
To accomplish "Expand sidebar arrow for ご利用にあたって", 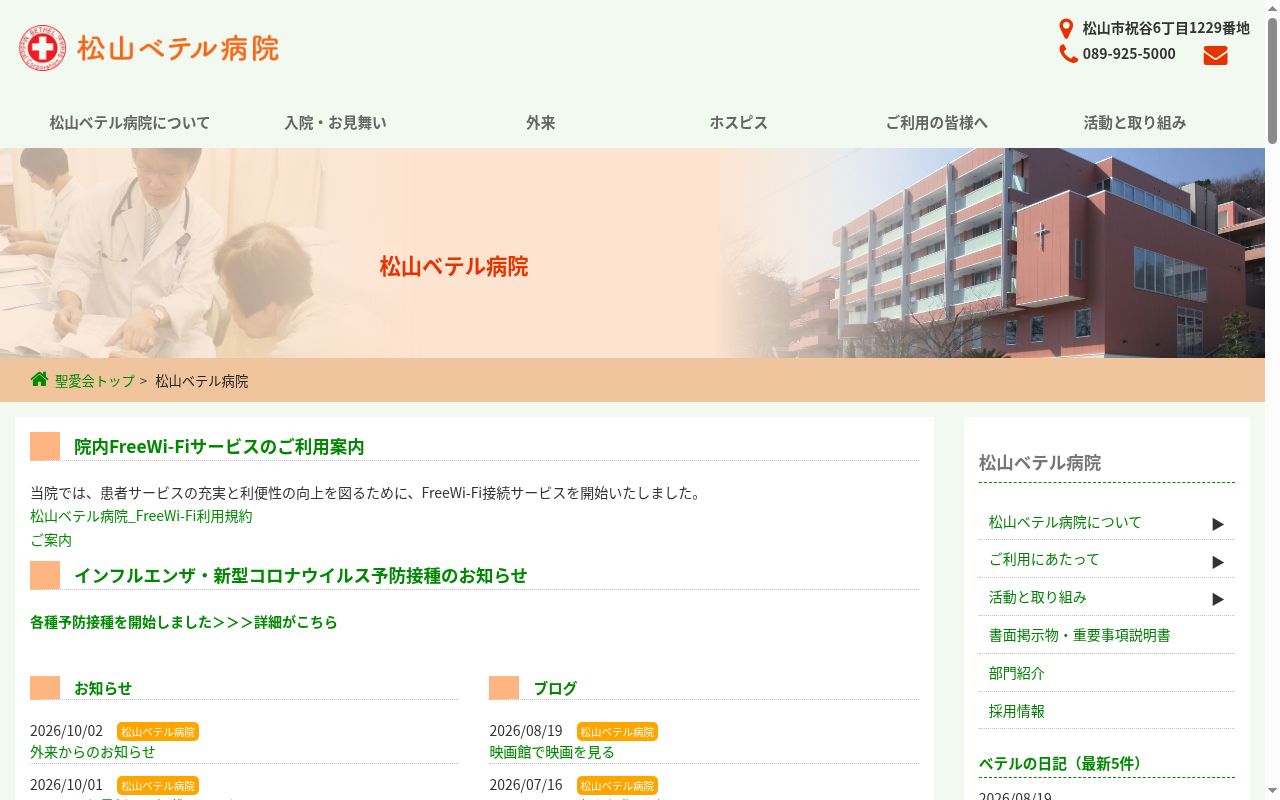I will [x=1218, y=562].
